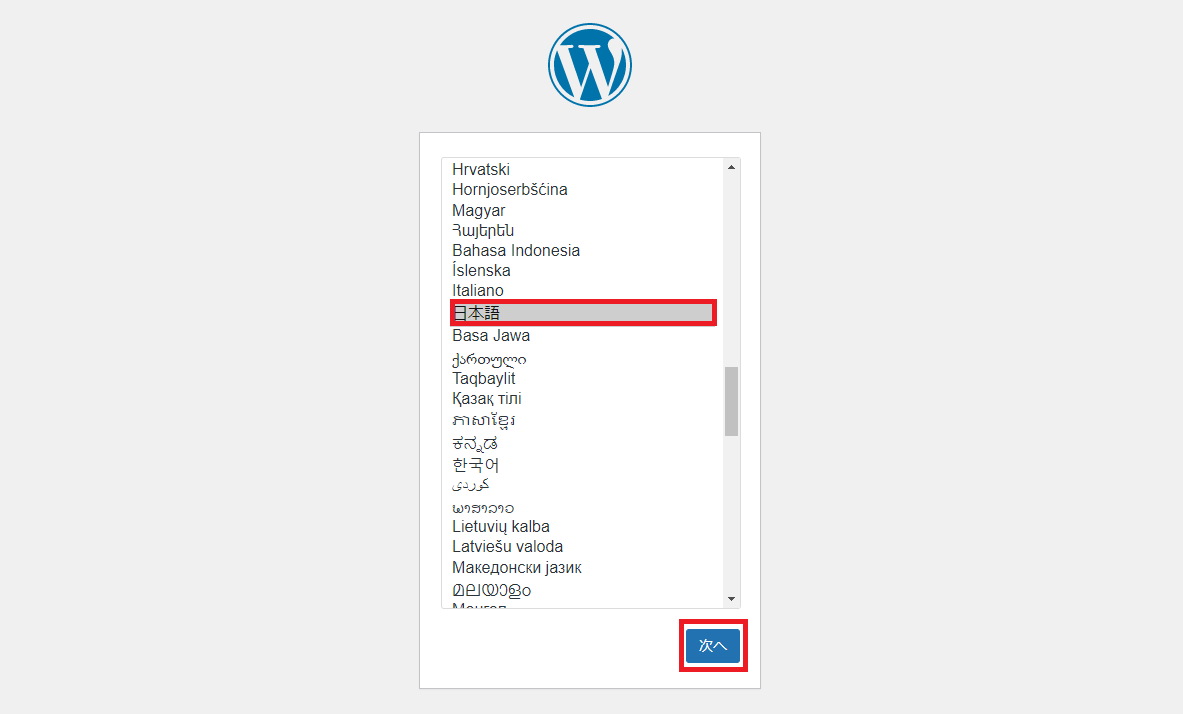
Task: Select Bahasa Indonesia from the list
Action: click(516, 251)
